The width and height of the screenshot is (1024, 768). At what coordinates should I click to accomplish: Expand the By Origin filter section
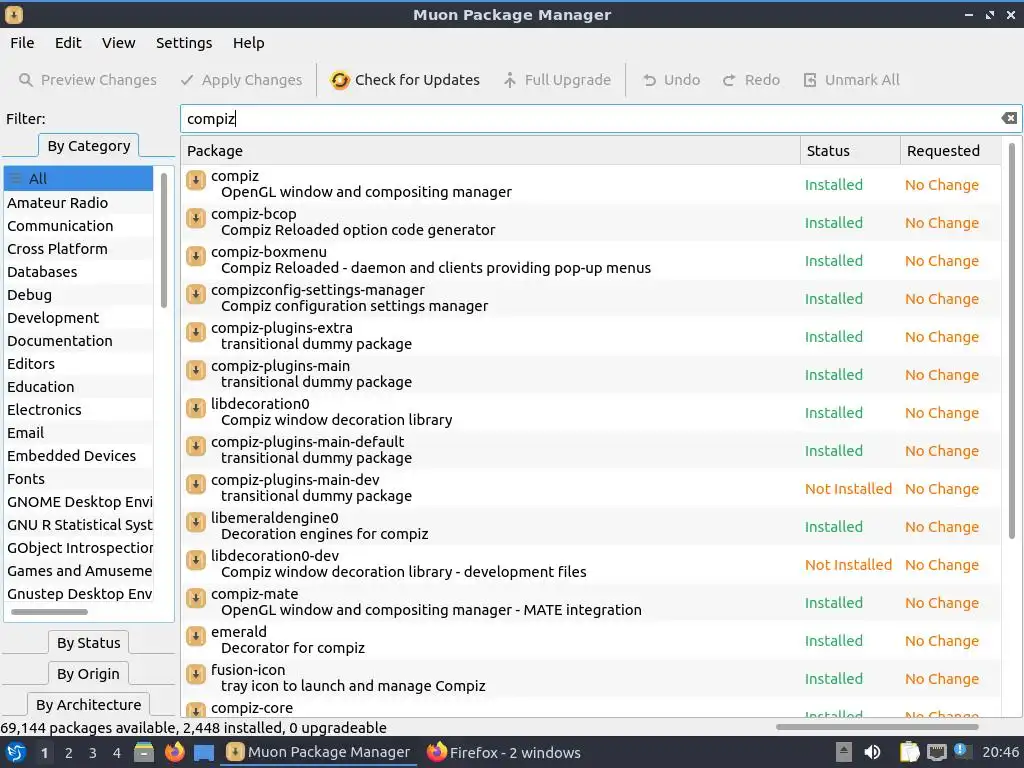(88, 674)
